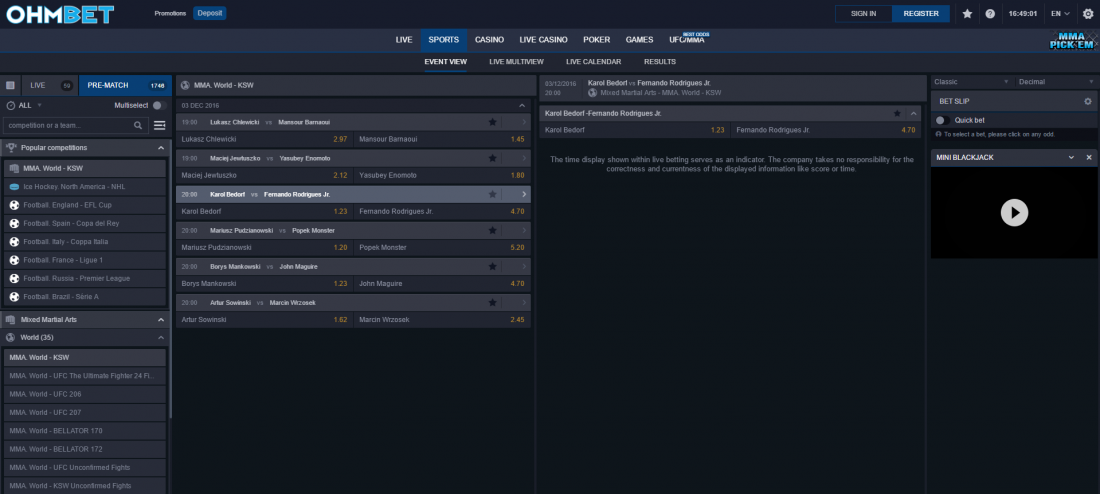This screenshot has width=1100, height=494.
Task: Select MMA World - UFC 206
Action: coord(85,394)
